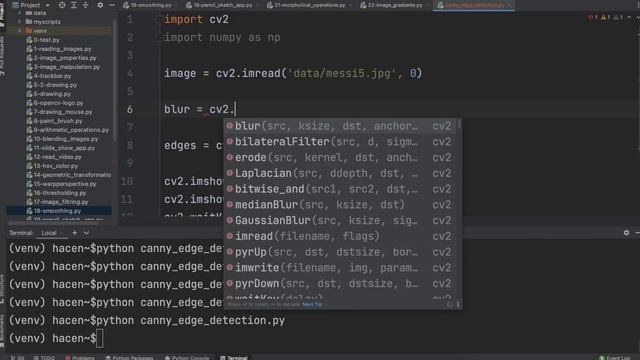
Task: Click the locate-in-tree target icon in Project toolbar
Action: (x=62, y=5)
